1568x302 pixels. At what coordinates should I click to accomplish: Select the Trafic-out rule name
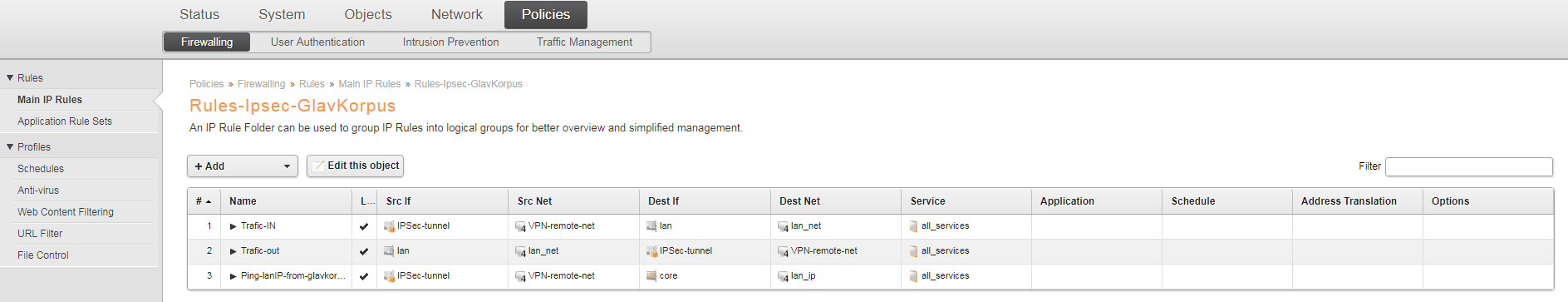coord(260,251)
